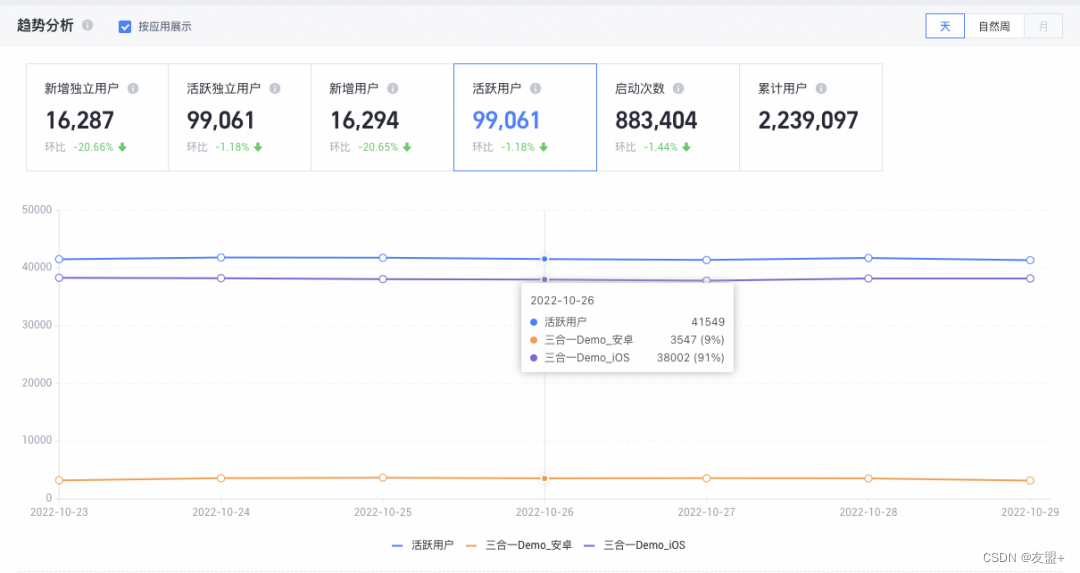Select the 天 view tab
The width and height of the screenshot is (1080, 573).
coord(945,26)
